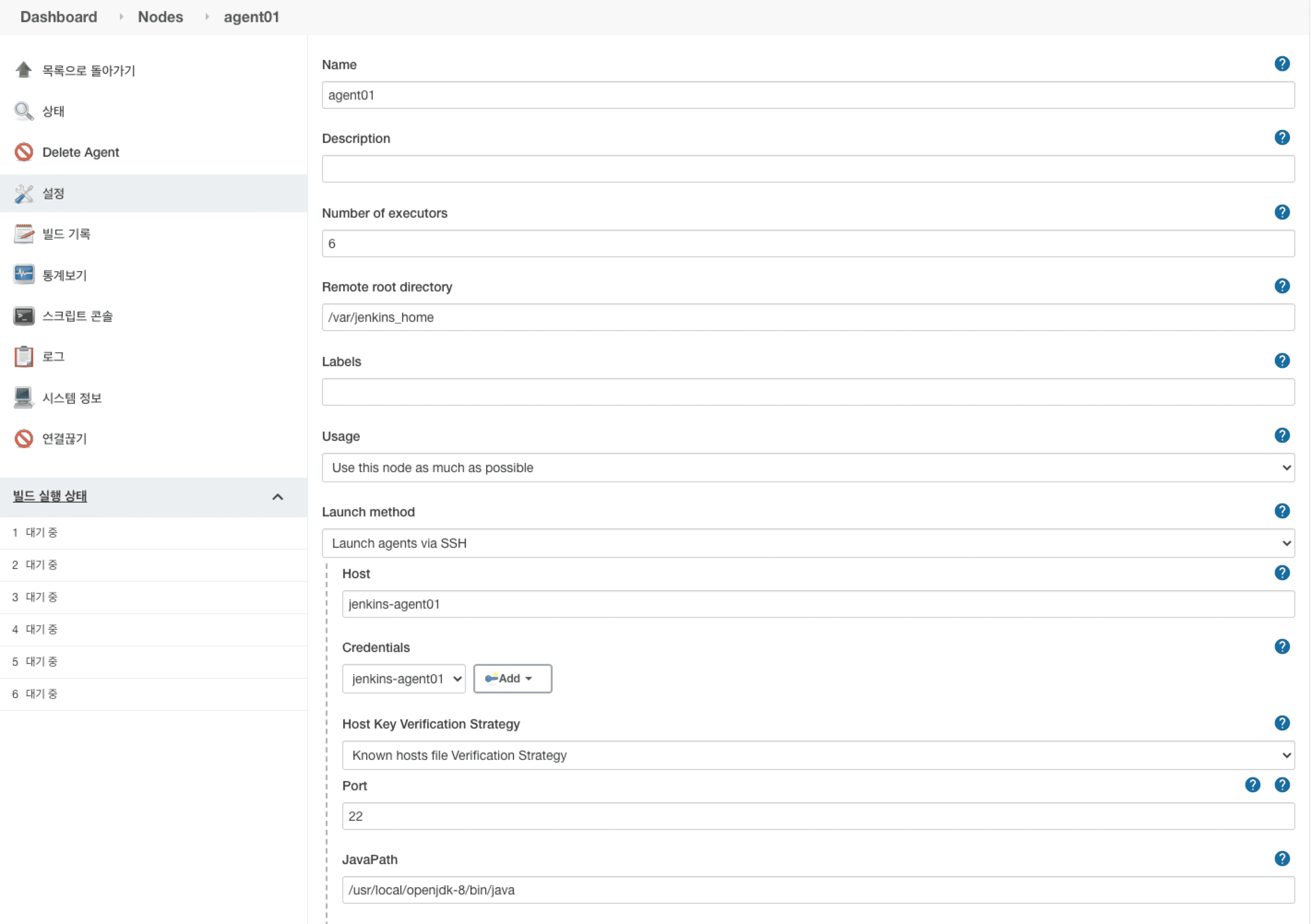Click the breadcrumb arrow after Nodes
Image resolution: width=1311 pixels, height=924 pixels.
207,17
